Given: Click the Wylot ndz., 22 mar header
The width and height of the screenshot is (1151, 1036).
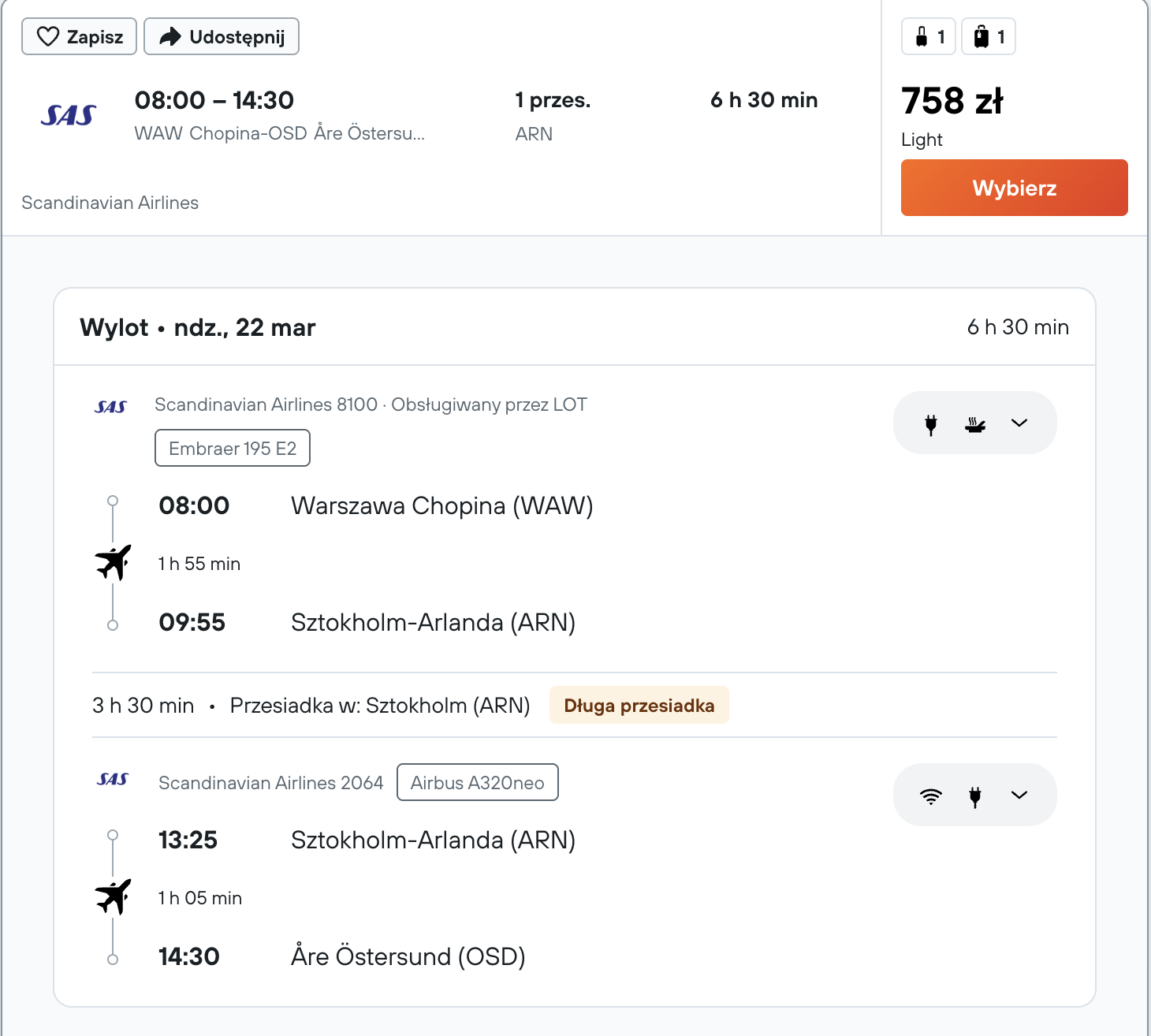Looking at the screenshot, I should click(x=198, y=328).
